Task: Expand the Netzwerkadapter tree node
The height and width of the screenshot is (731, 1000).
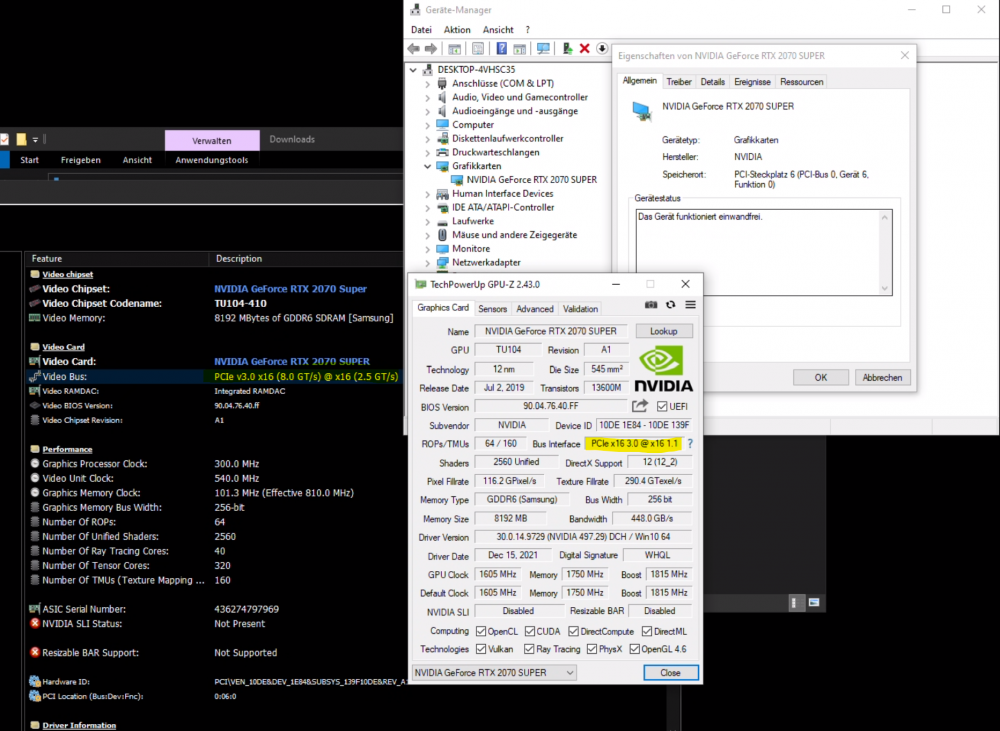Action: 427,263
